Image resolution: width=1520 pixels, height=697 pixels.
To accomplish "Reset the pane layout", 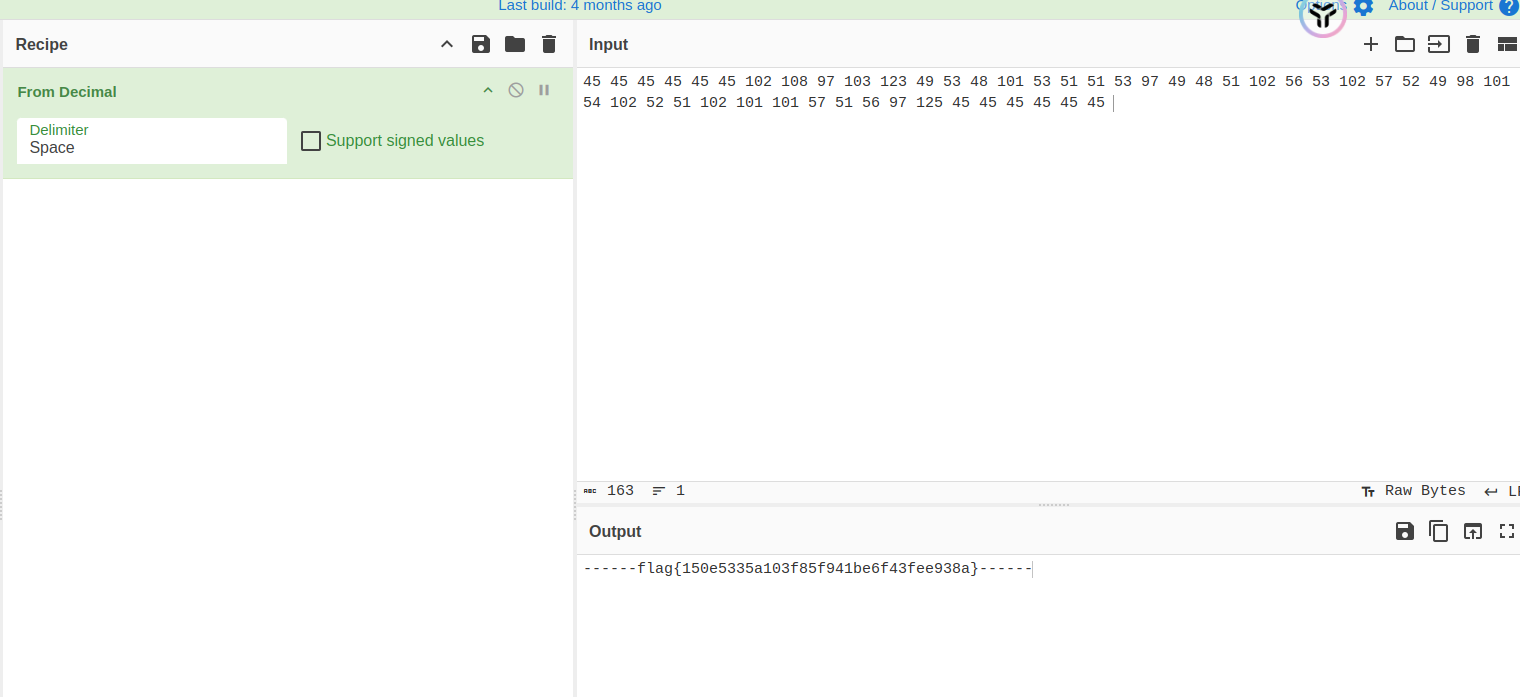I will click(1506, 44).
